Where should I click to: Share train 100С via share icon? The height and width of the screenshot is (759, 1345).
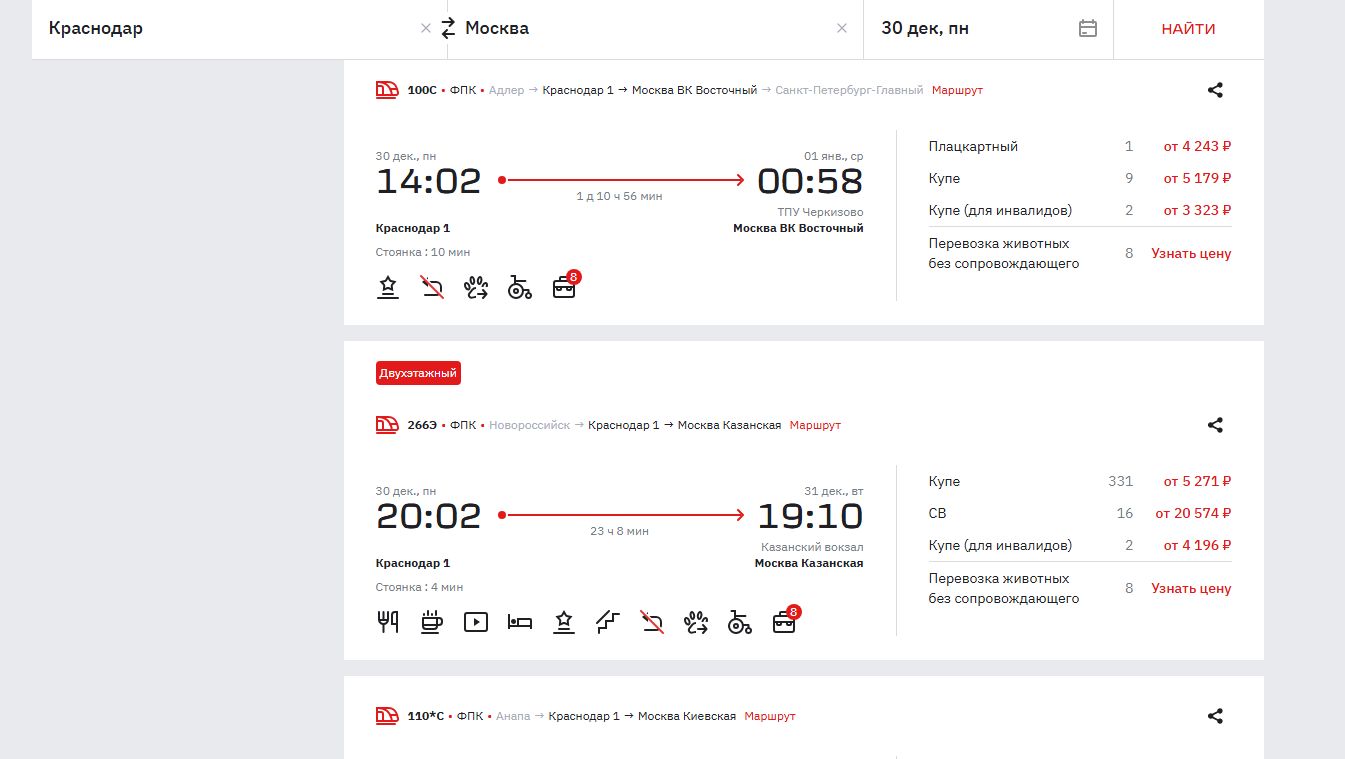click(1215, 90)
